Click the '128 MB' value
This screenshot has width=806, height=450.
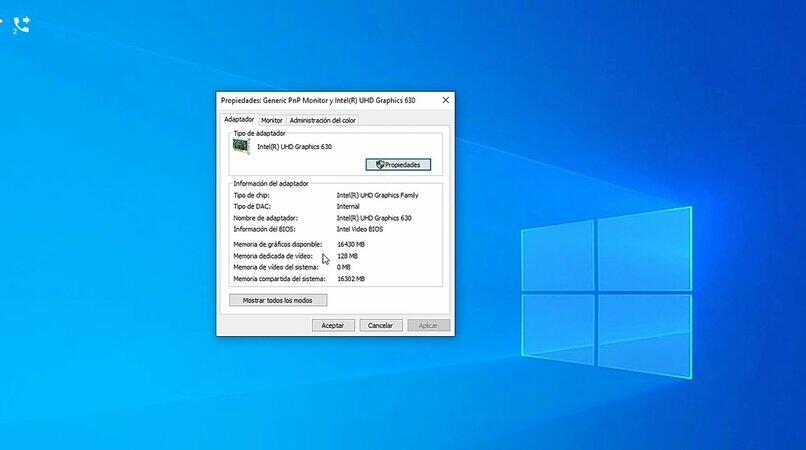click(x=347, y=256)
